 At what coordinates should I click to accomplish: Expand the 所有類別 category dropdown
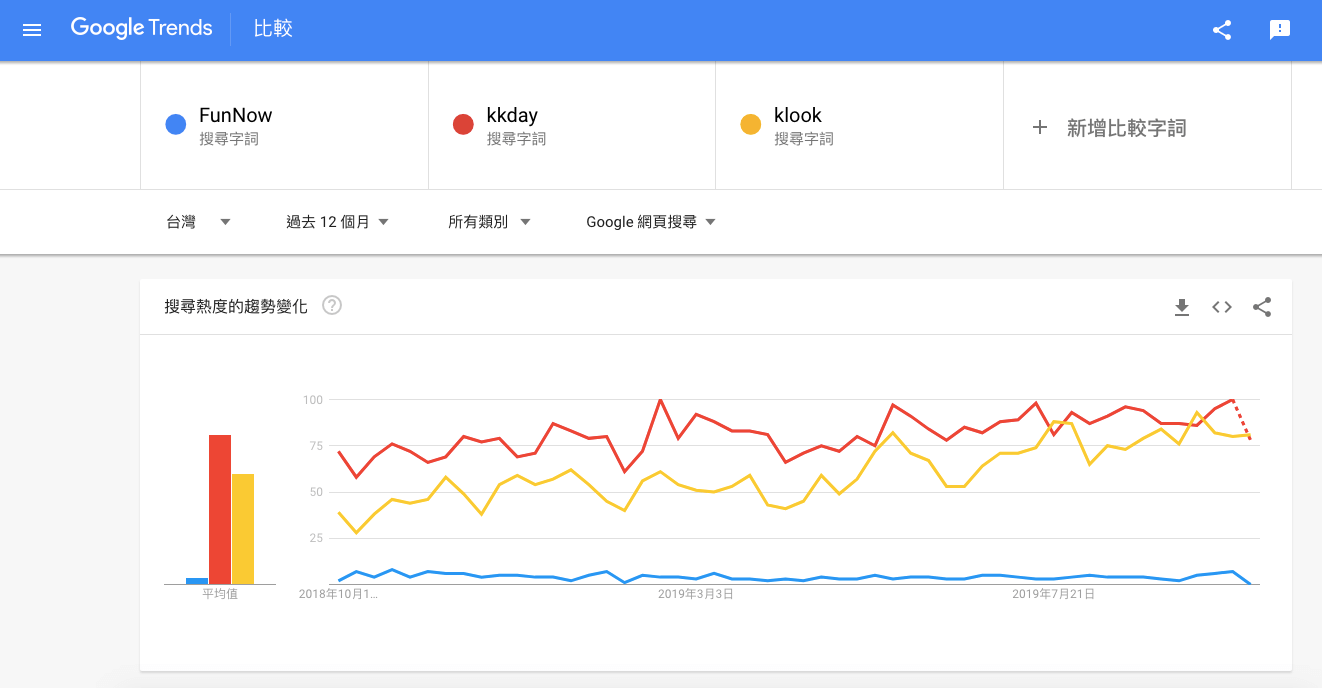pos(488,222)
